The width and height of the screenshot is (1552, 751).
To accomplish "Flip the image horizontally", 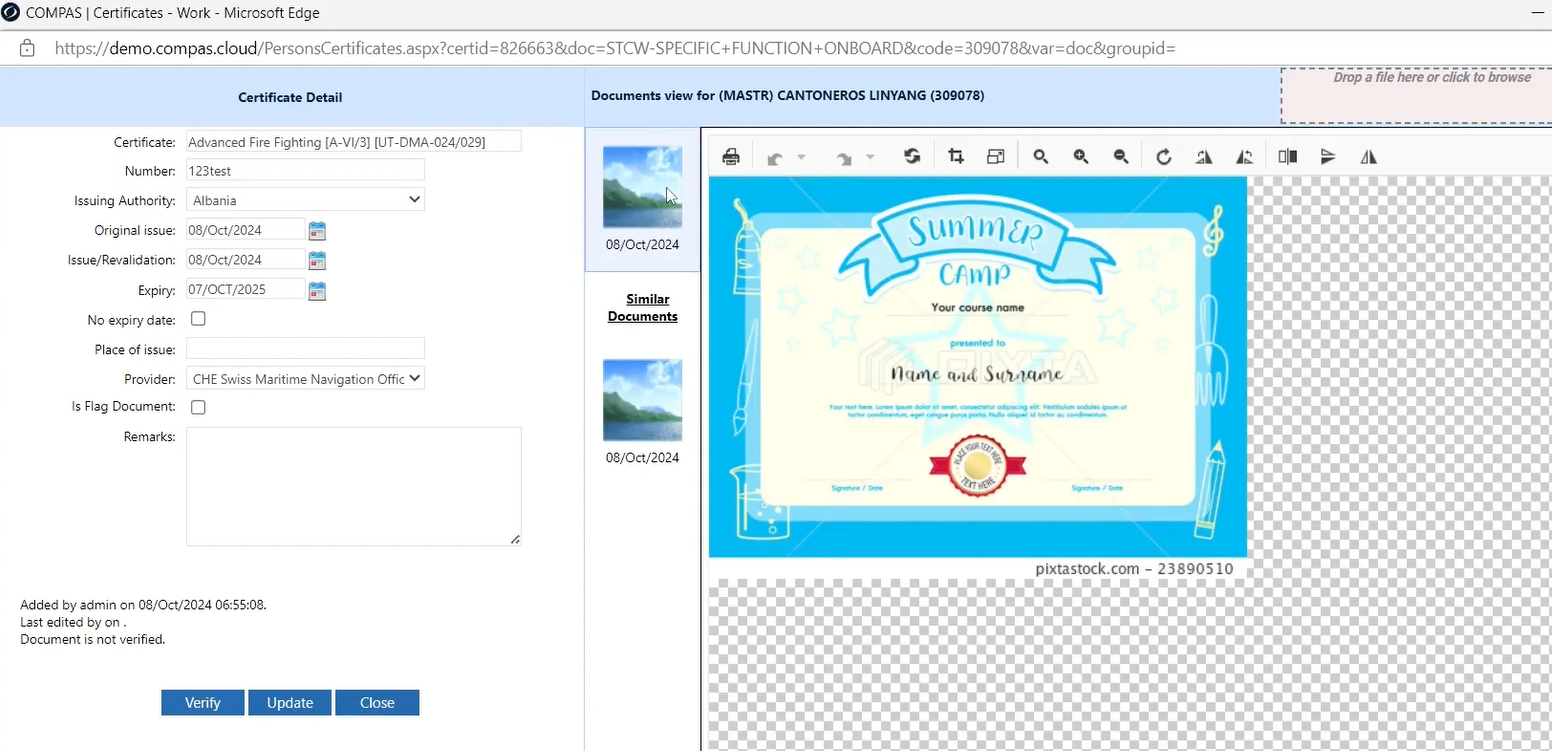I will click(x=1369, y=157).
